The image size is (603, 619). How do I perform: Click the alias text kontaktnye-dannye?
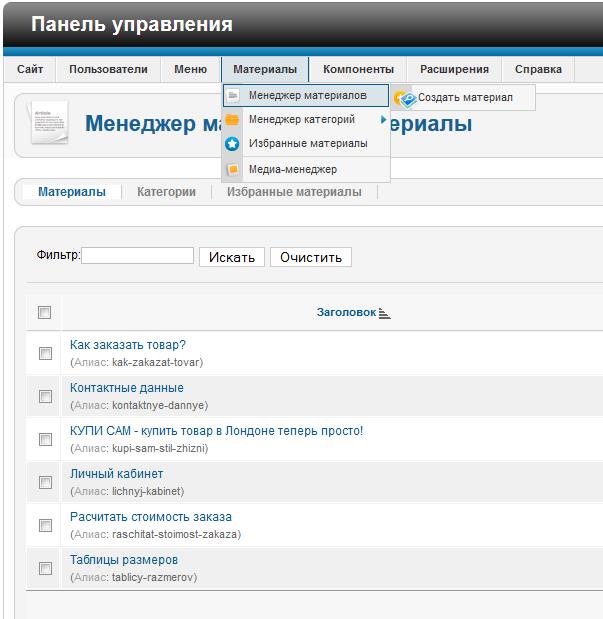(x=159, y=405)
